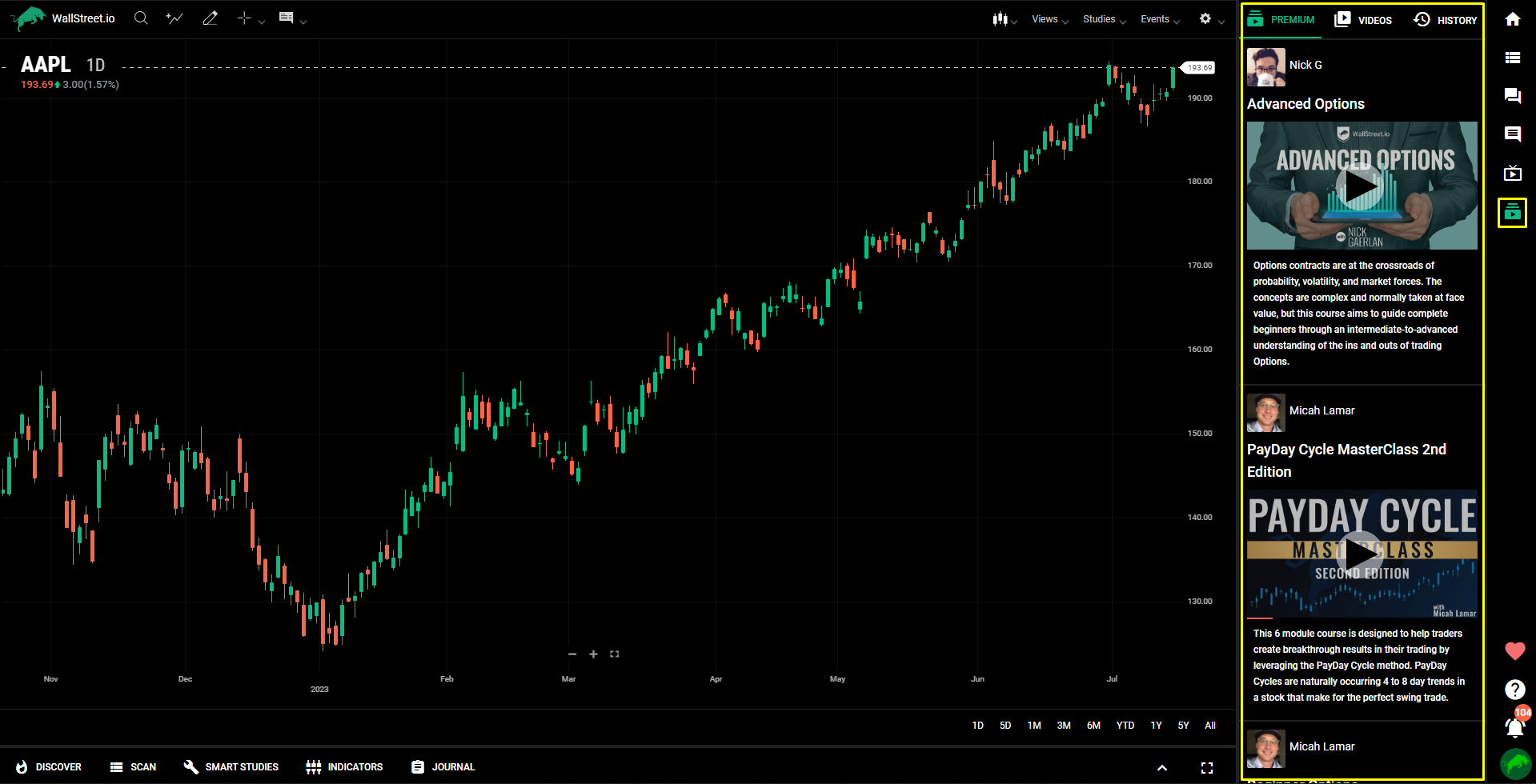Select the compare chart line tool
This screenshot has height=784, width=1536.
click(x=174, y=18)
